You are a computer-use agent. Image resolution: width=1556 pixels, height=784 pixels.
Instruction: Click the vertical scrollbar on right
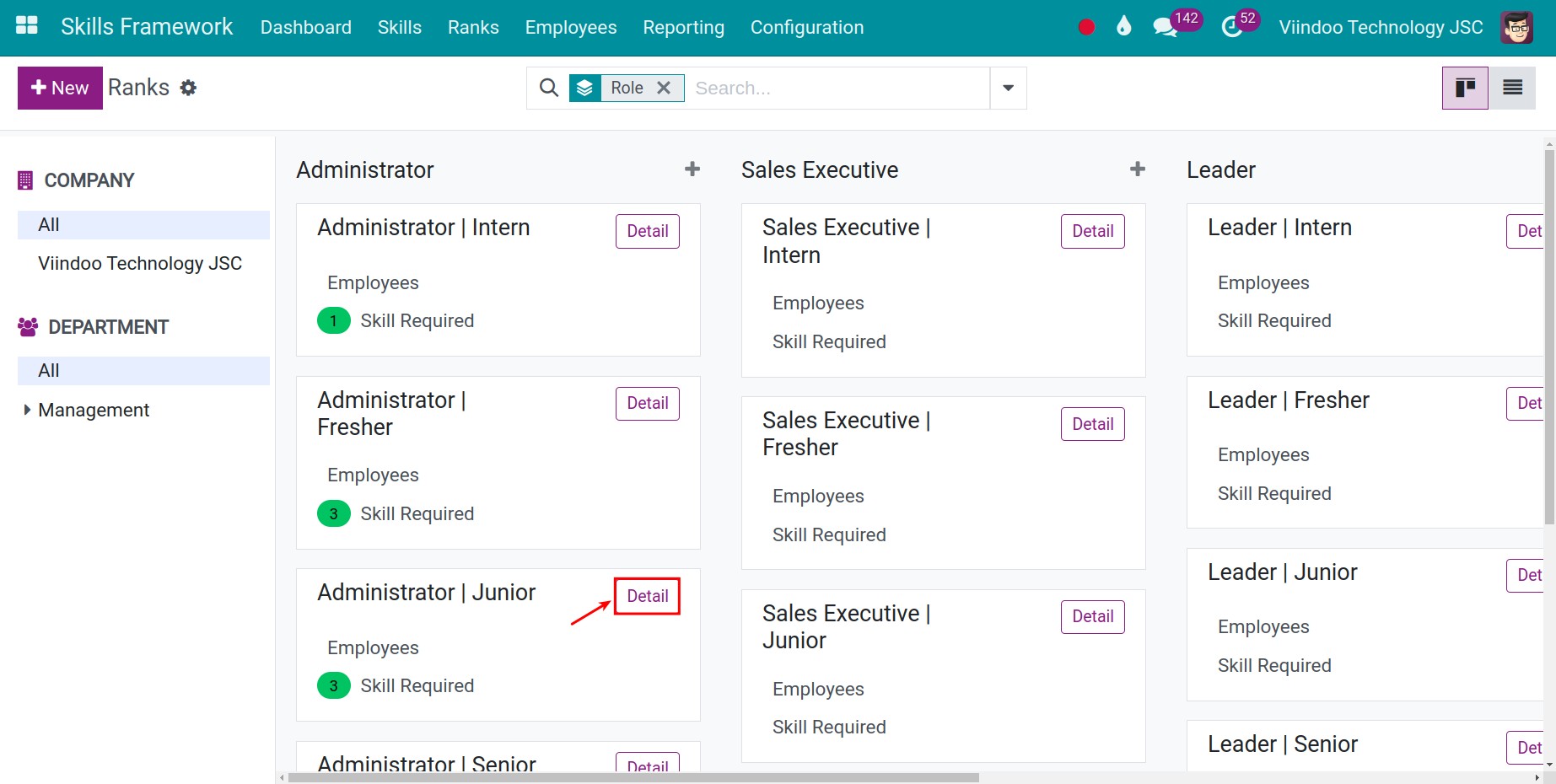point(1549,337)
